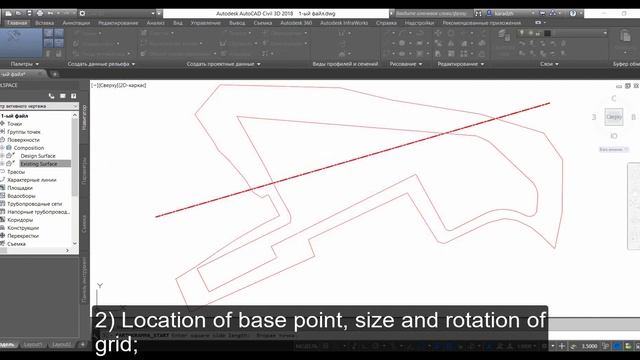The height and width of the screenshot is (360, 640).
Task: Select the Array tool in Modify panel
Action: [464, 53]
